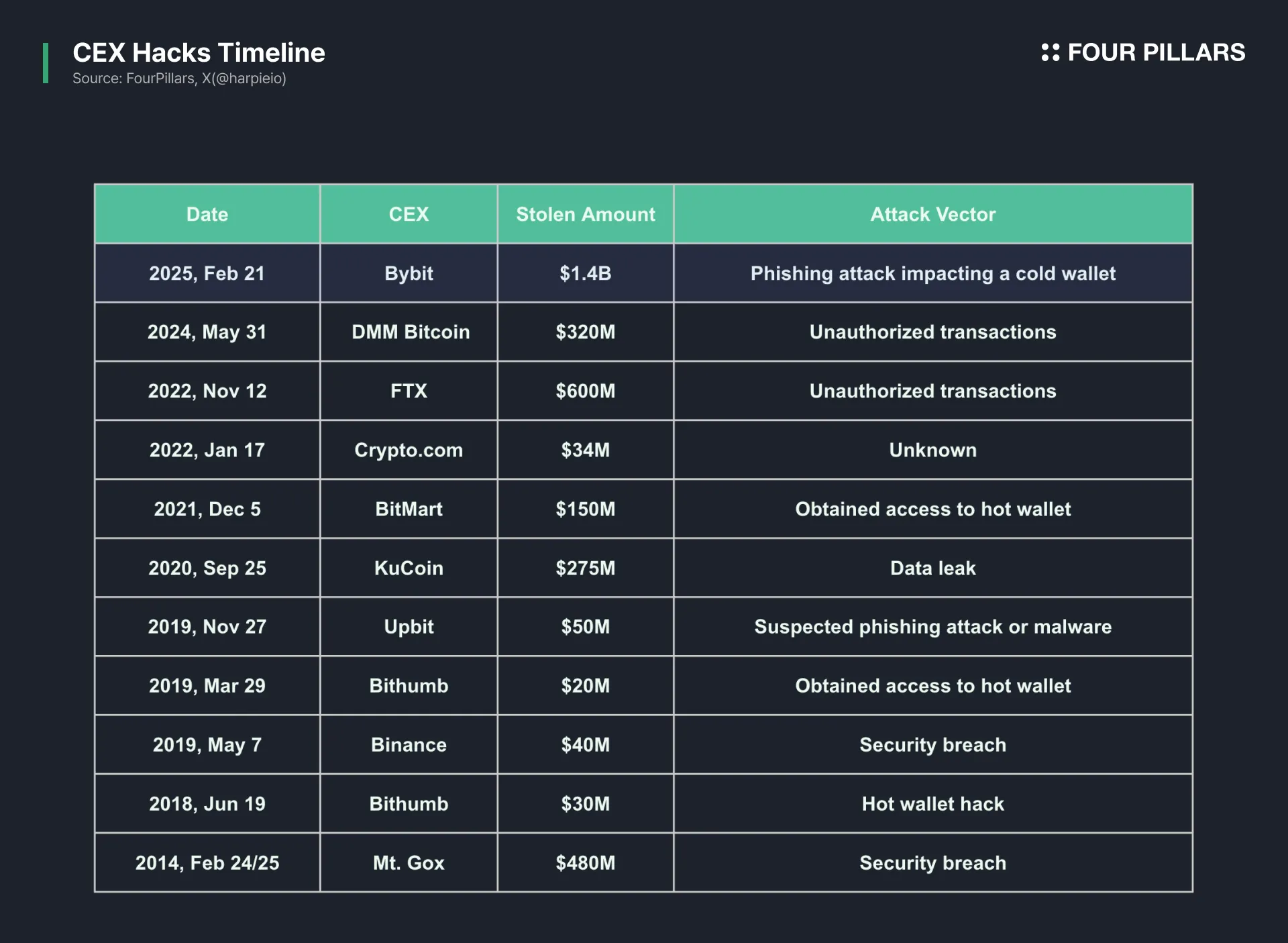Screen dimensions: 1288x943
Task: Click the Attack Vector column header
Action: pyautogui.click(x=933, y=214)
